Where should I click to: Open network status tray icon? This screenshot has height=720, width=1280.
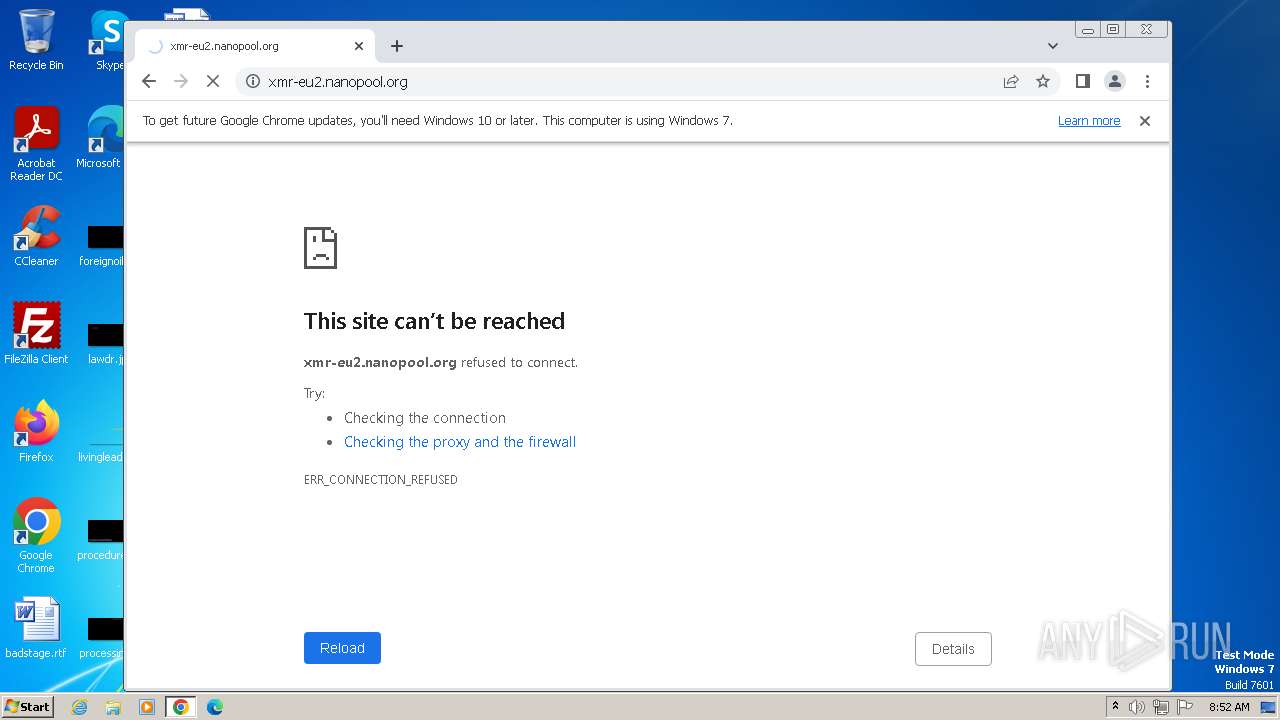(1161, 707)
